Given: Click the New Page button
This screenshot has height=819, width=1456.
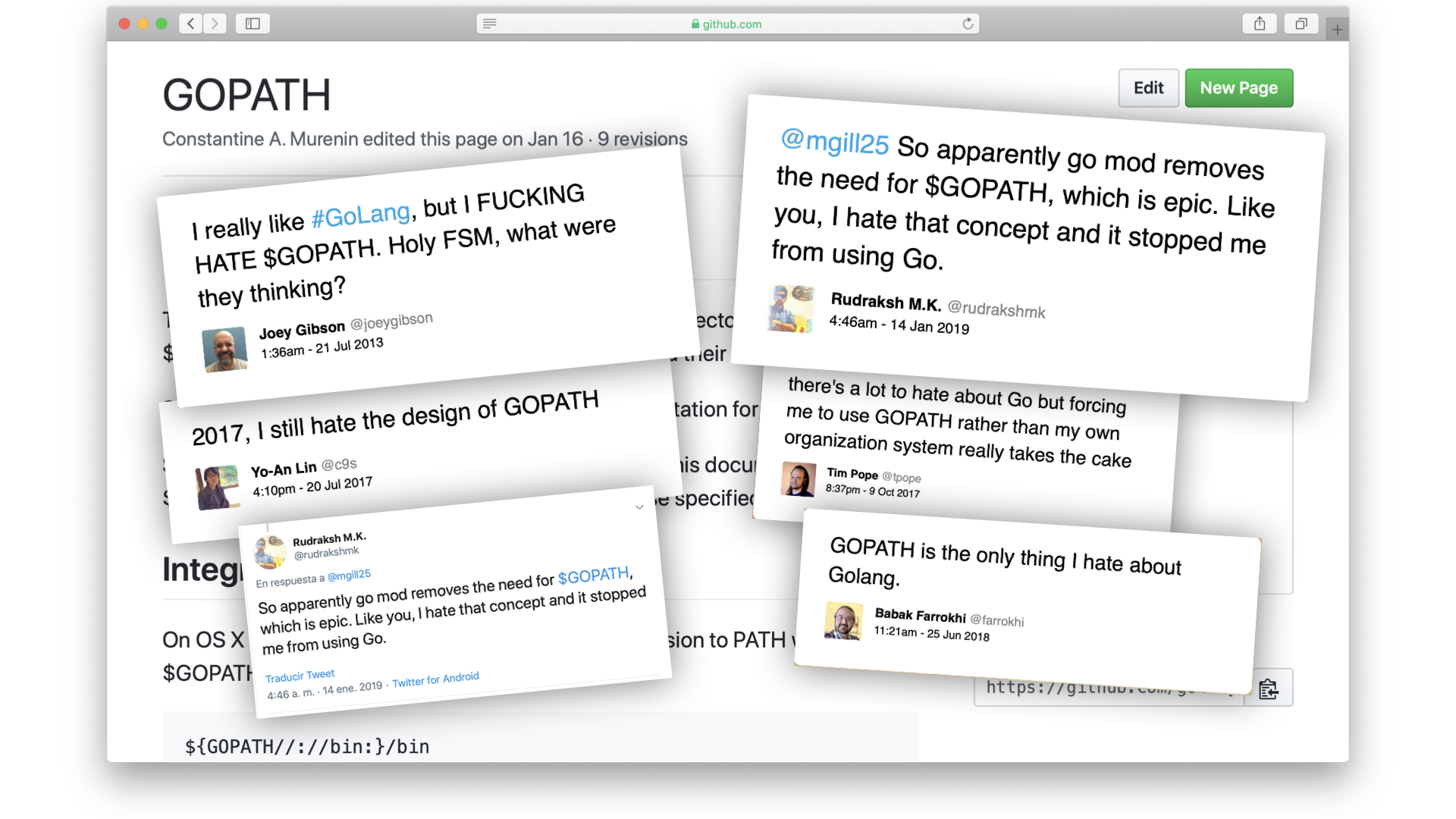Looking at the screenshot, I should tap(1238, 88).
